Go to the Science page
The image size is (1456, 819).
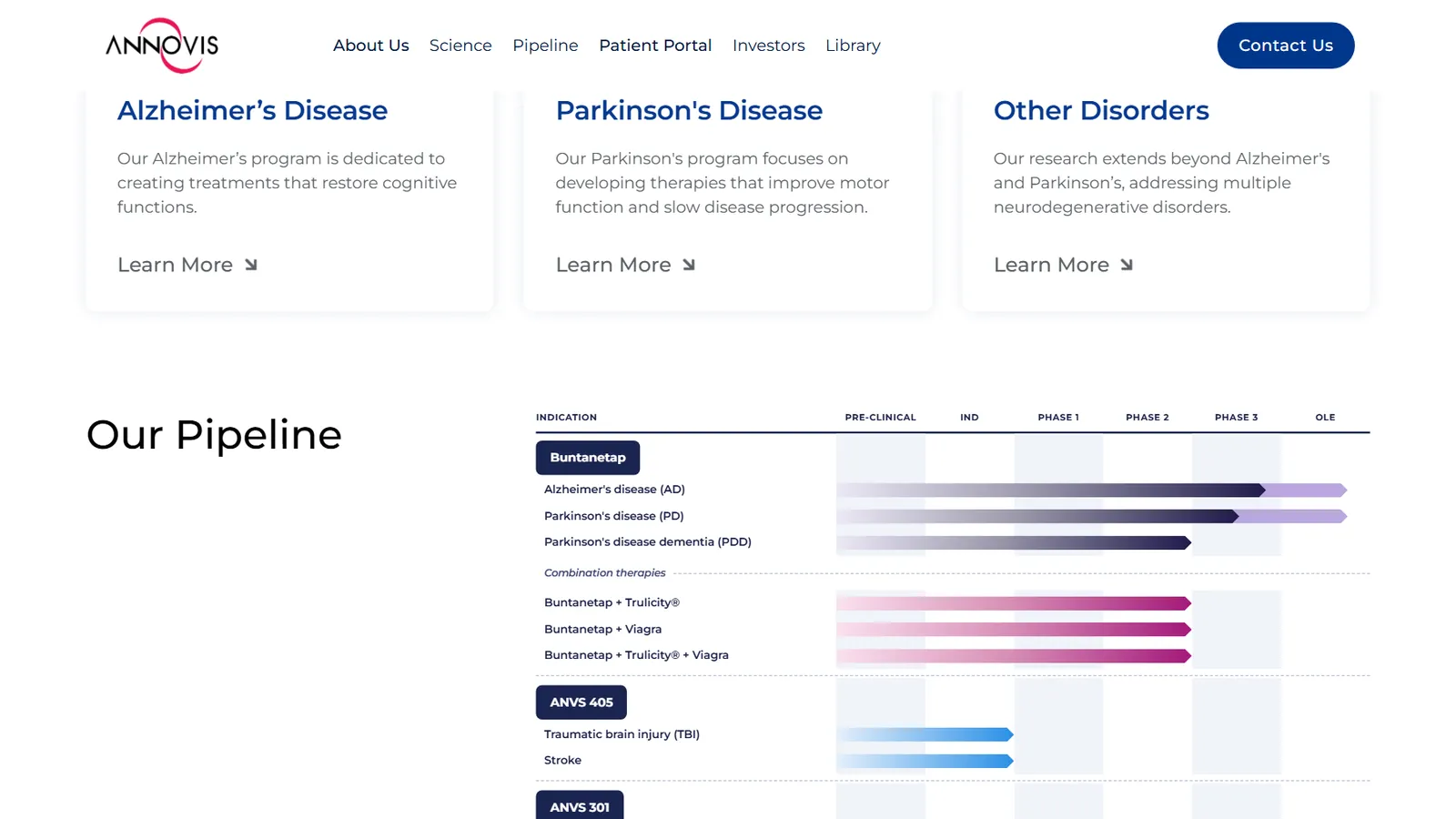[460, 45]
